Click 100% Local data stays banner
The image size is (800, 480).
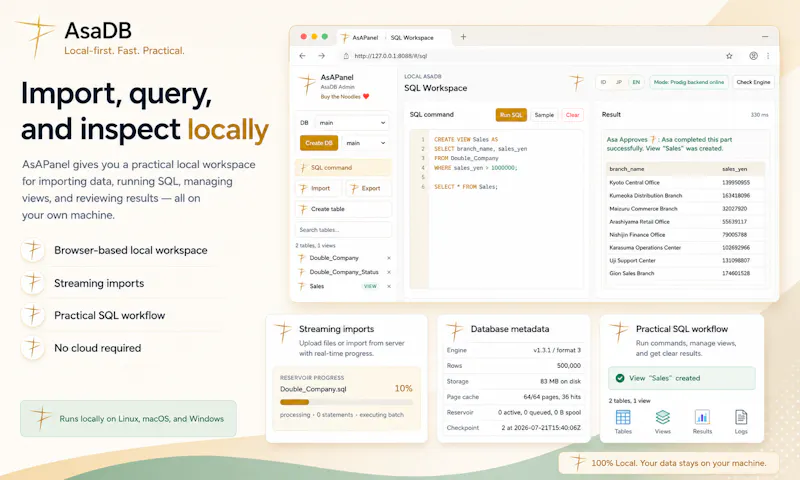[669, 463]
